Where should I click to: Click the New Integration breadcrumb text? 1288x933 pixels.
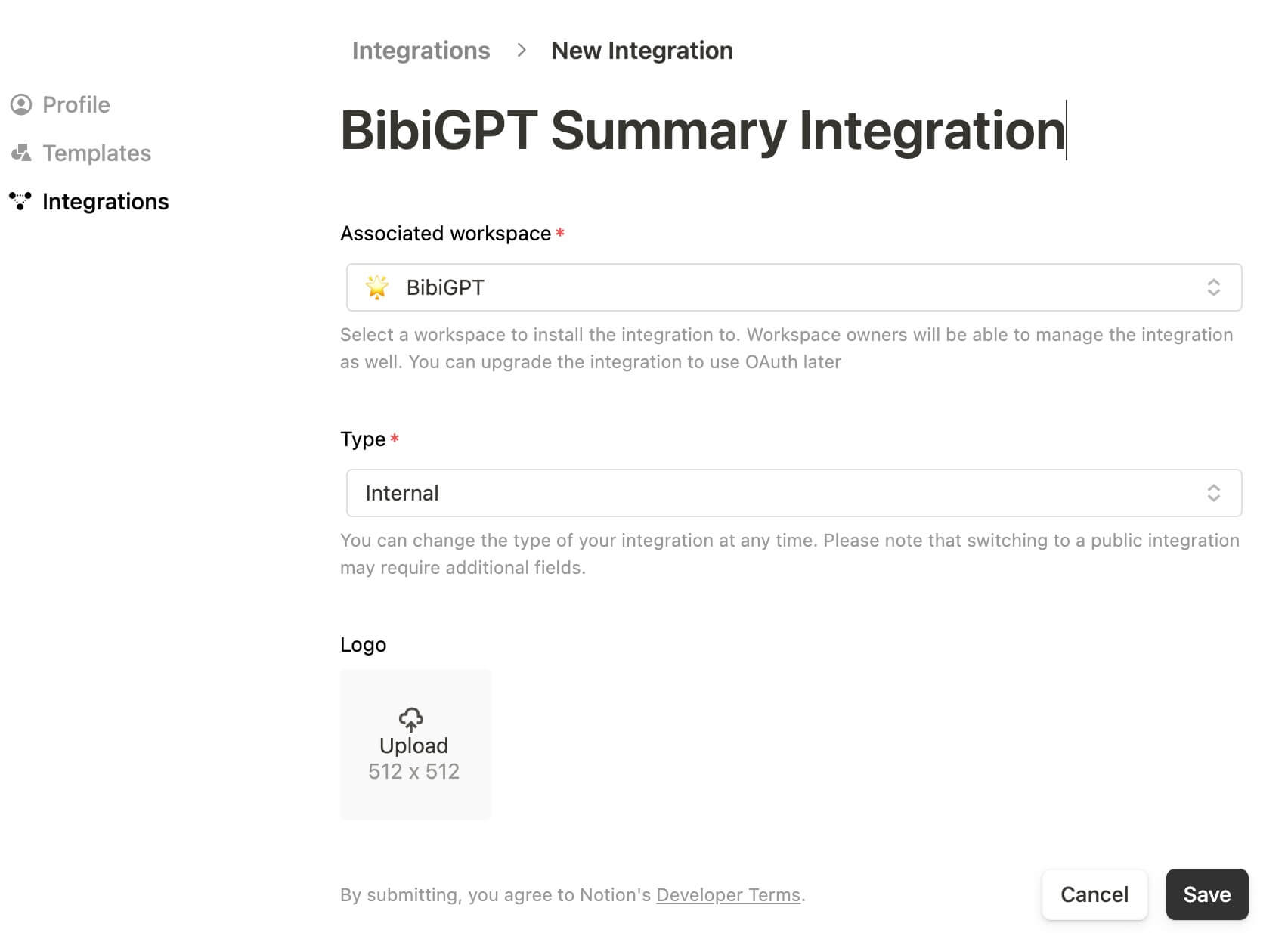tap(642, 51)
